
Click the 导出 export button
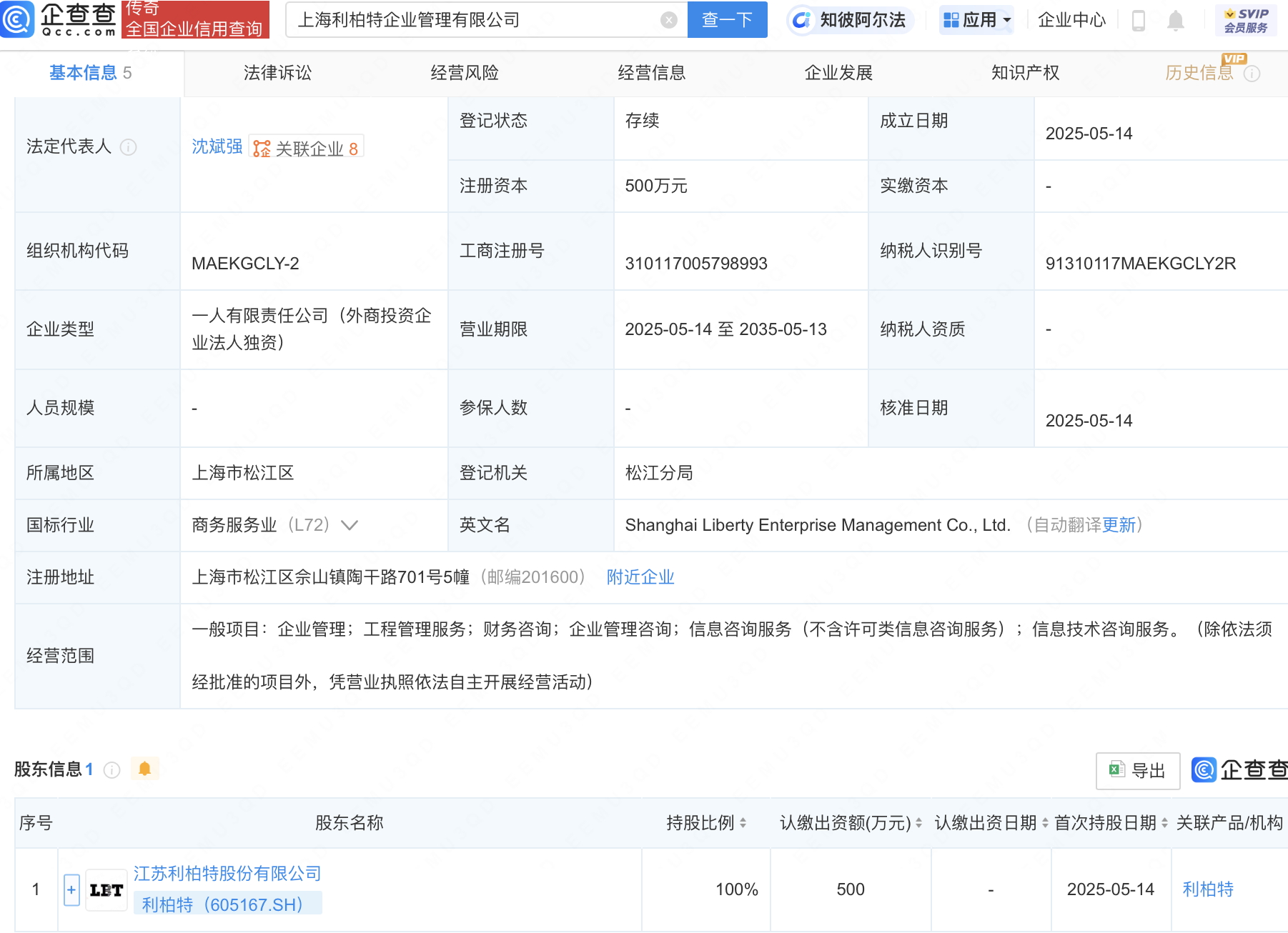point(1138,771)
